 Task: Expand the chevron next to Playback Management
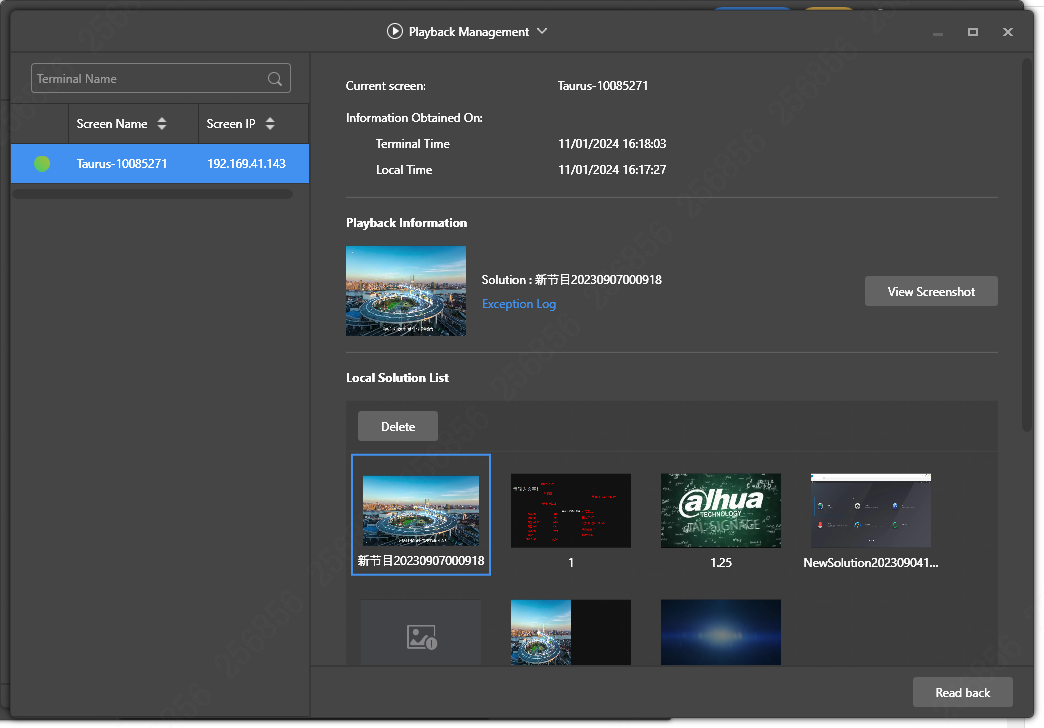point(541,31)
